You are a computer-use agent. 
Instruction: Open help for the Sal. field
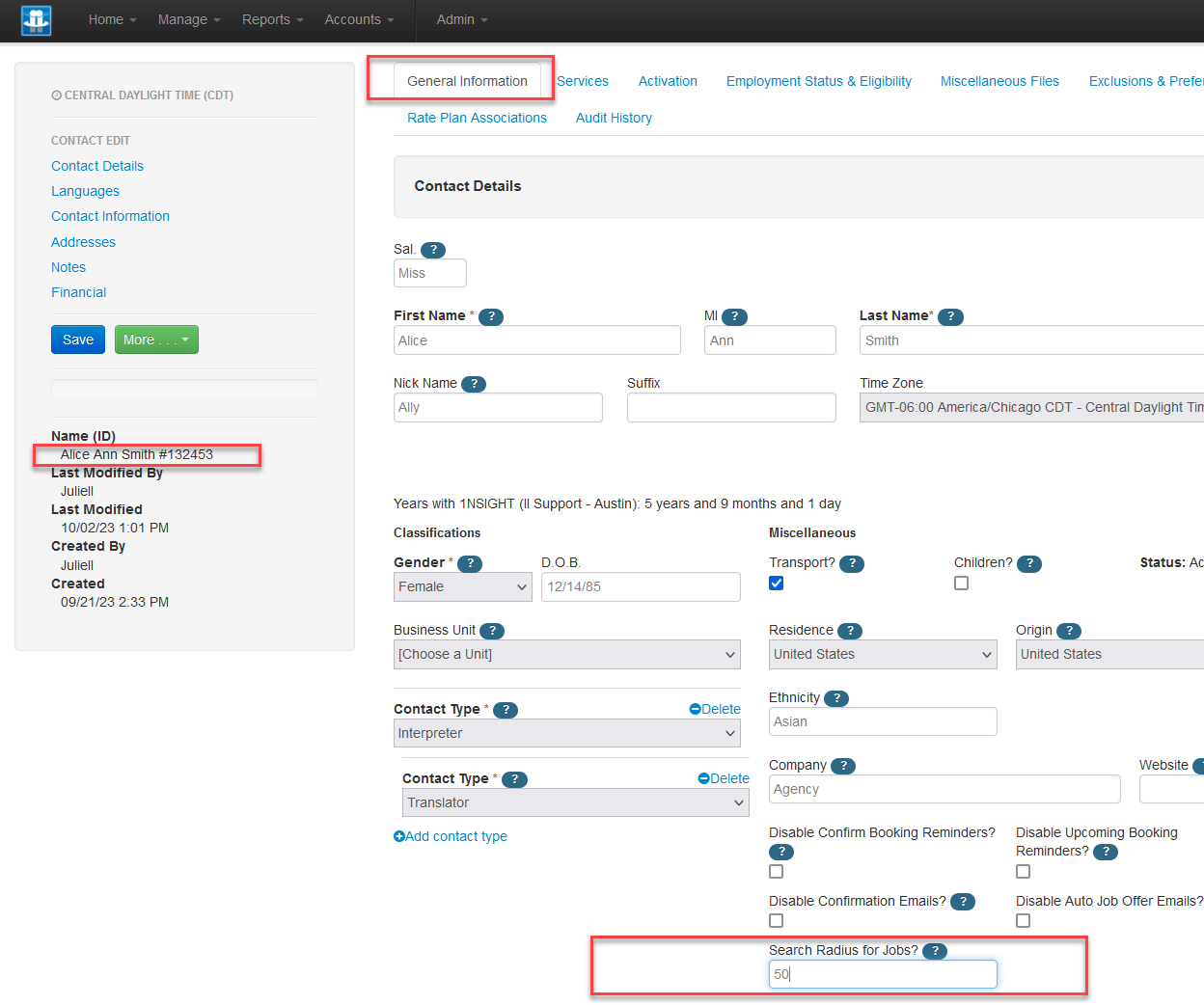pyautogui.click(x=433, y=249)
